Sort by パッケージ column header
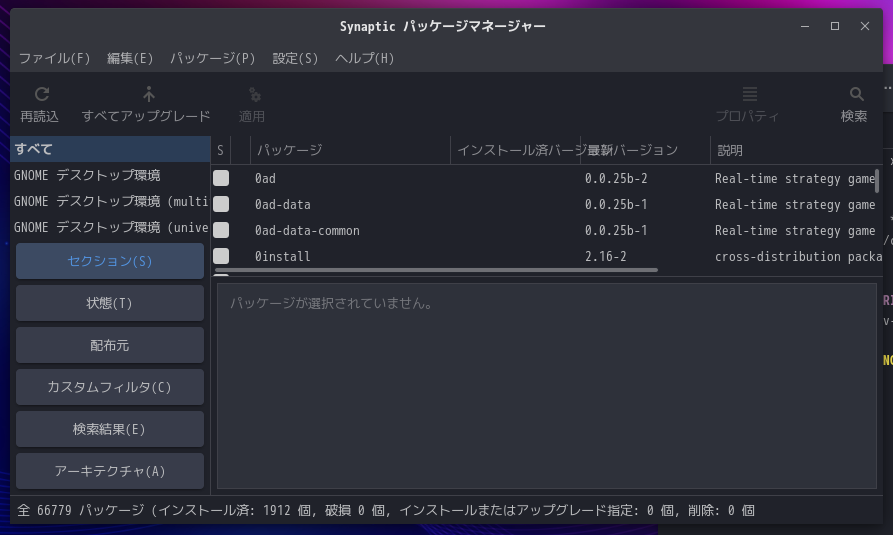 350,150
